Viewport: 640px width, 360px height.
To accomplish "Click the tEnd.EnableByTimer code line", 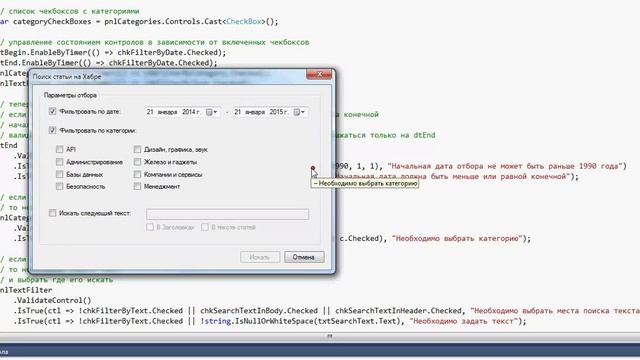I will (x=109, y=63).
